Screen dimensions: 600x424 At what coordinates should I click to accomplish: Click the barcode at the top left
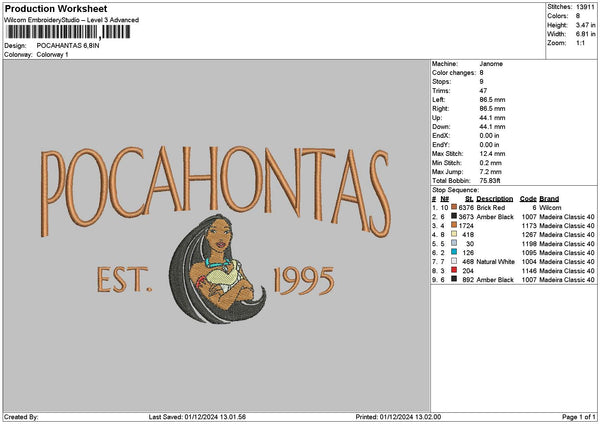[x=69, y=32]
